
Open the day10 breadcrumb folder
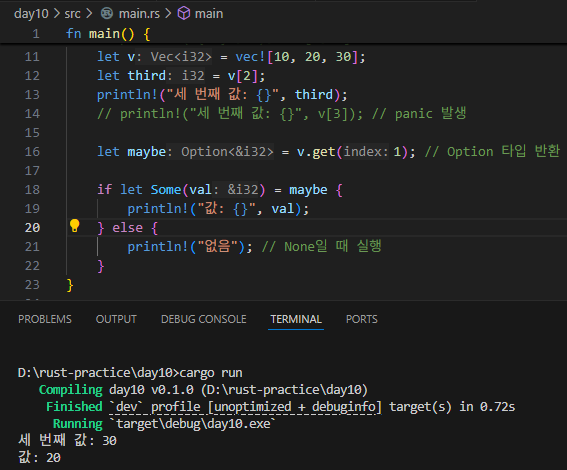[31, 14]
